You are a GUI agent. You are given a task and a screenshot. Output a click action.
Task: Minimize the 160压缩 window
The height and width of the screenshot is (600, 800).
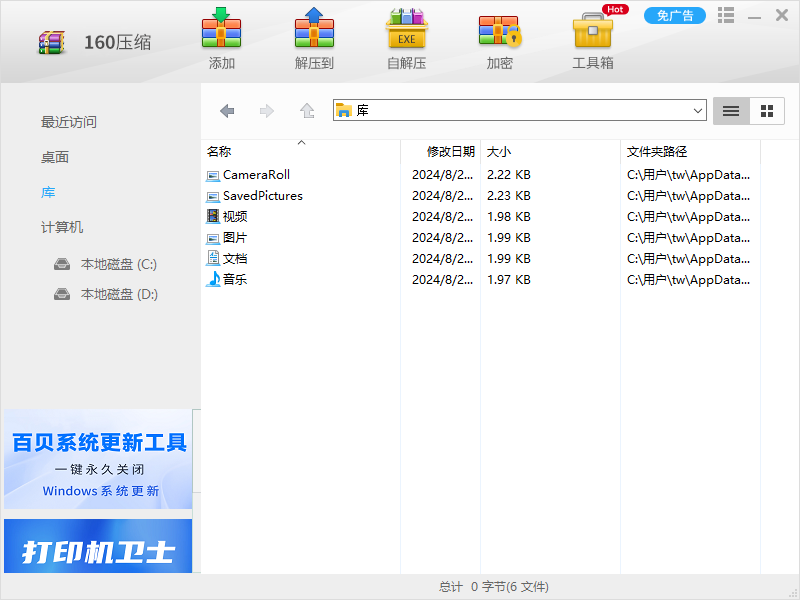point(755,17)
